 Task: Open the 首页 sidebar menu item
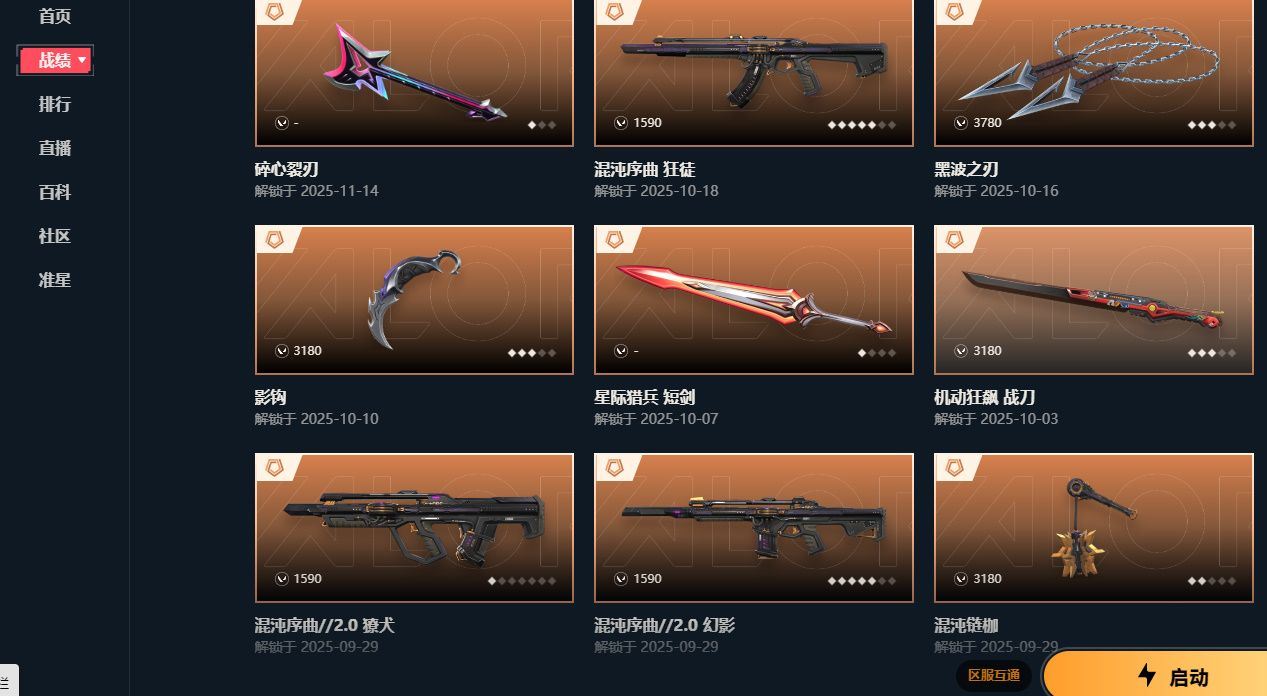click(x=55, y=16)
